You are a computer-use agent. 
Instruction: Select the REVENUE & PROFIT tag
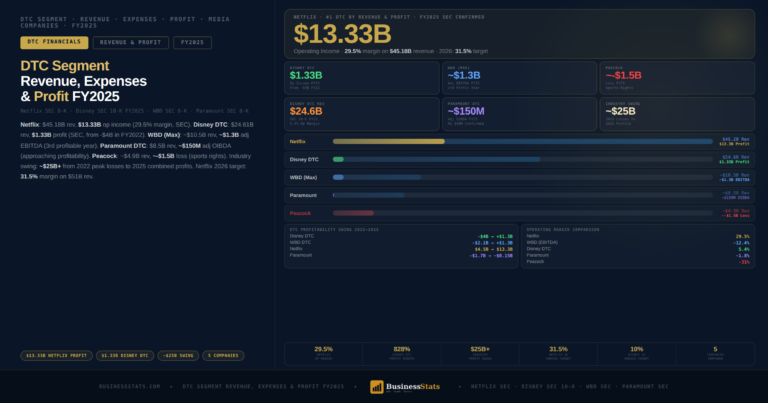click(131, 43)
